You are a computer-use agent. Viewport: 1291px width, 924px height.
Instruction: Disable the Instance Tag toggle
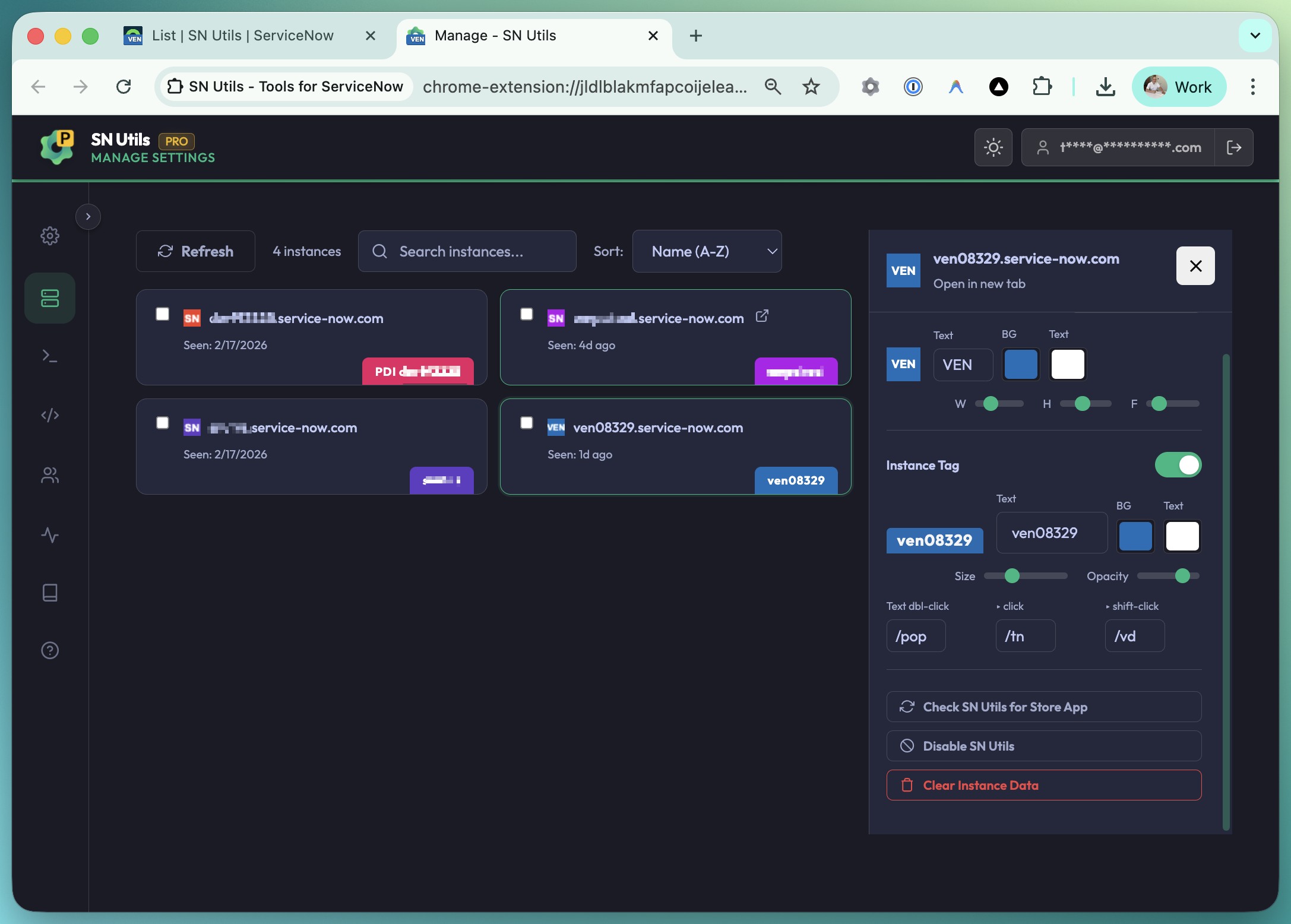(x=1178, y=465)
